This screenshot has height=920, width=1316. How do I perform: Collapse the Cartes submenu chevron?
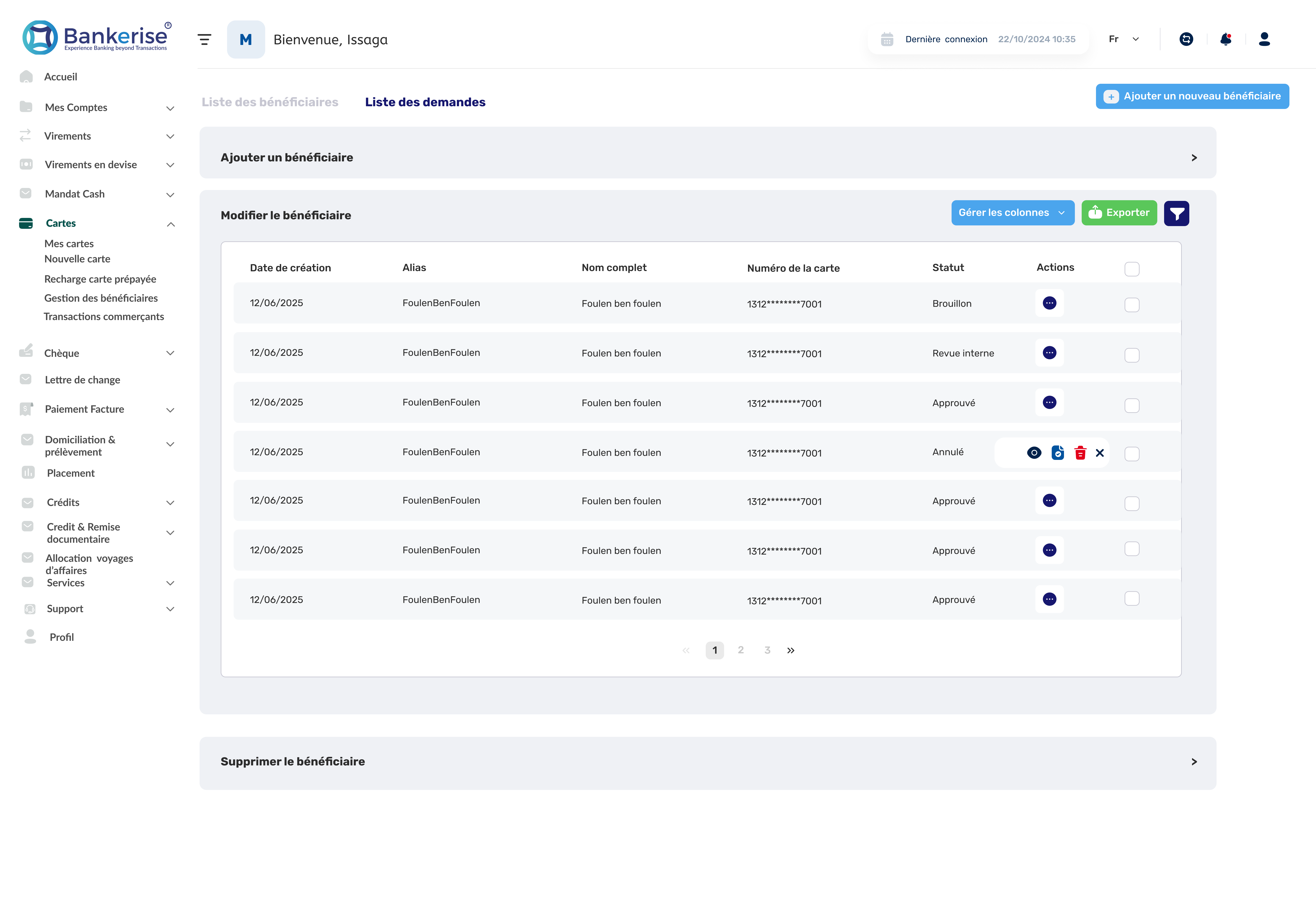(x=171, y=224)
